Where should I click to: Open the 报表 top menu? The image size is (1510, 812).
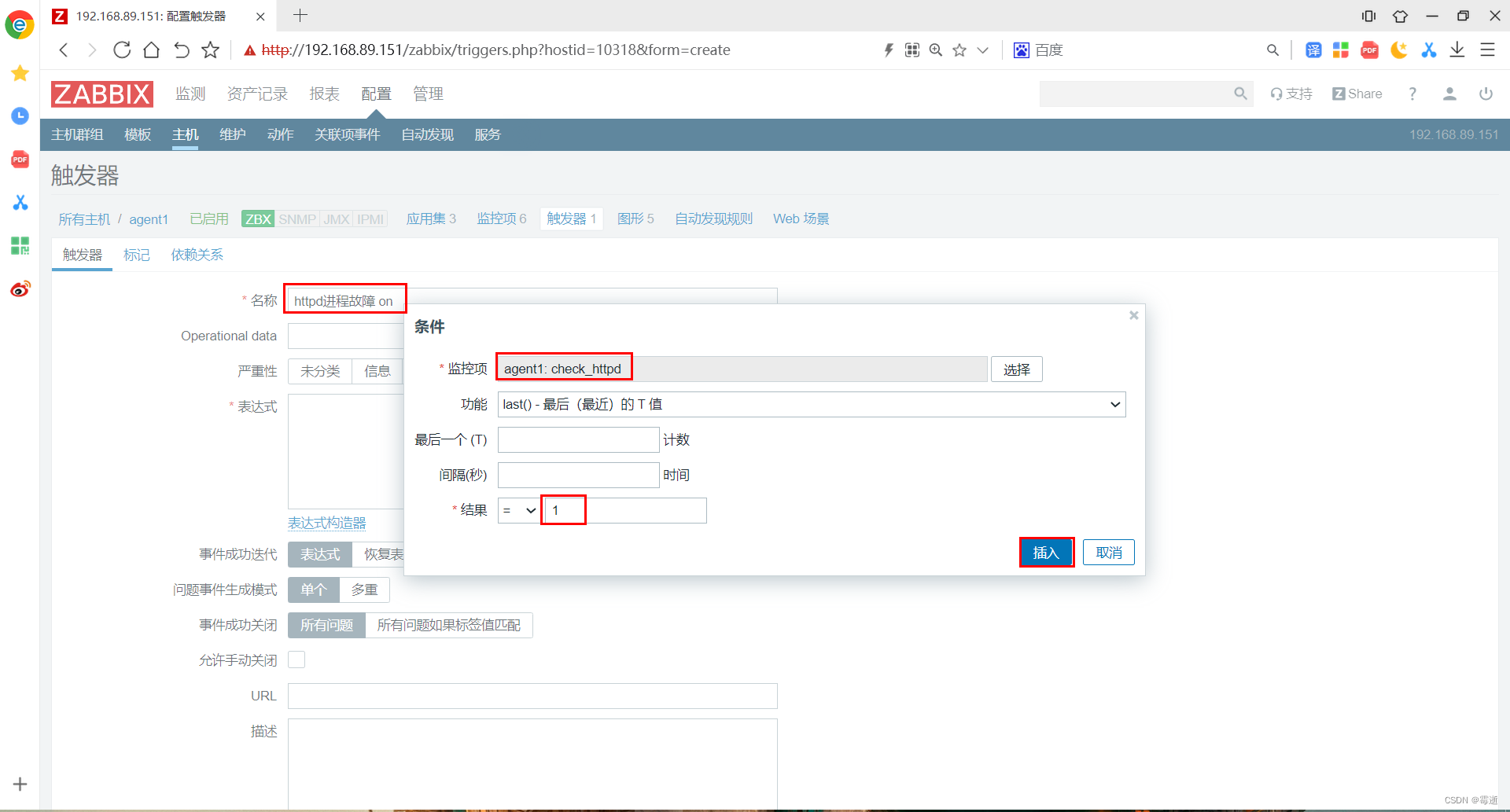tap(324, 94)
